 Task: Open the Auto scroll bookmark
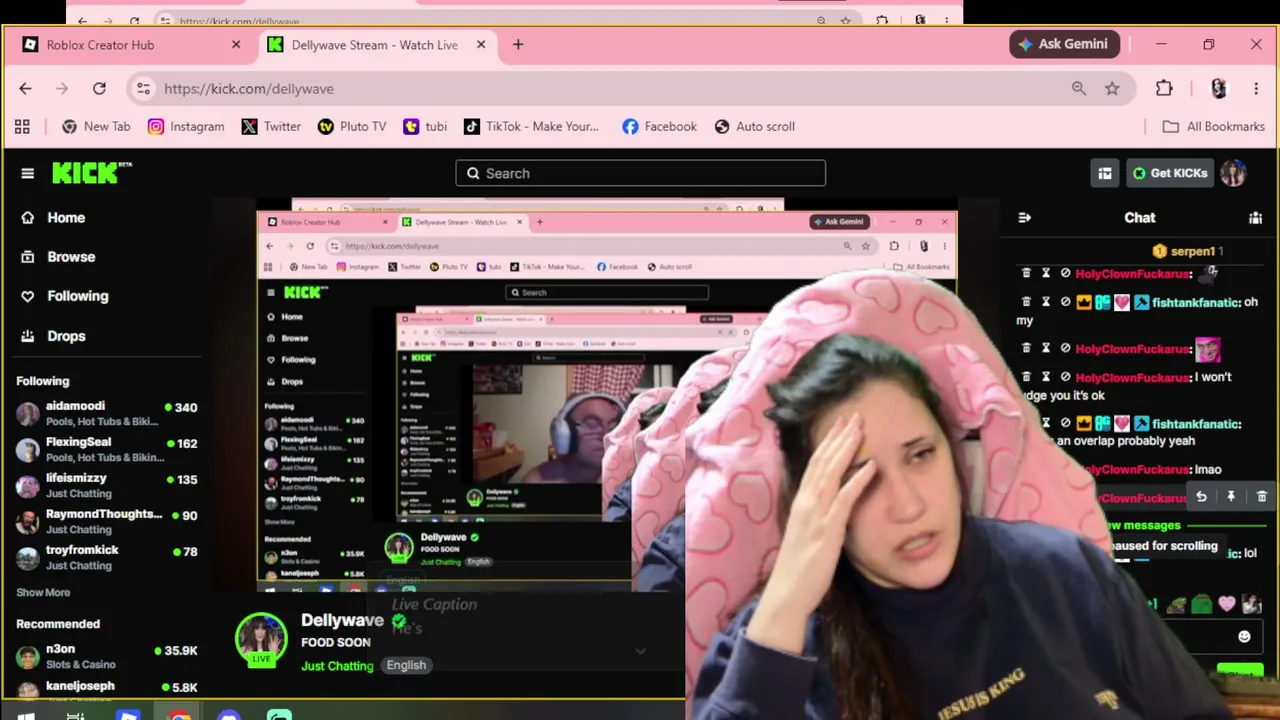pyautogui.click(x=755, y=126)
